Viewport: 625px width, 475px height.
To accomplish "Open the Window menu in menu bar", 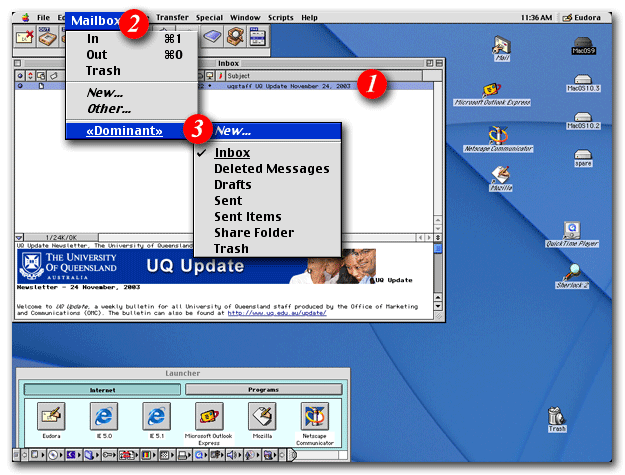I will point(244,18).
